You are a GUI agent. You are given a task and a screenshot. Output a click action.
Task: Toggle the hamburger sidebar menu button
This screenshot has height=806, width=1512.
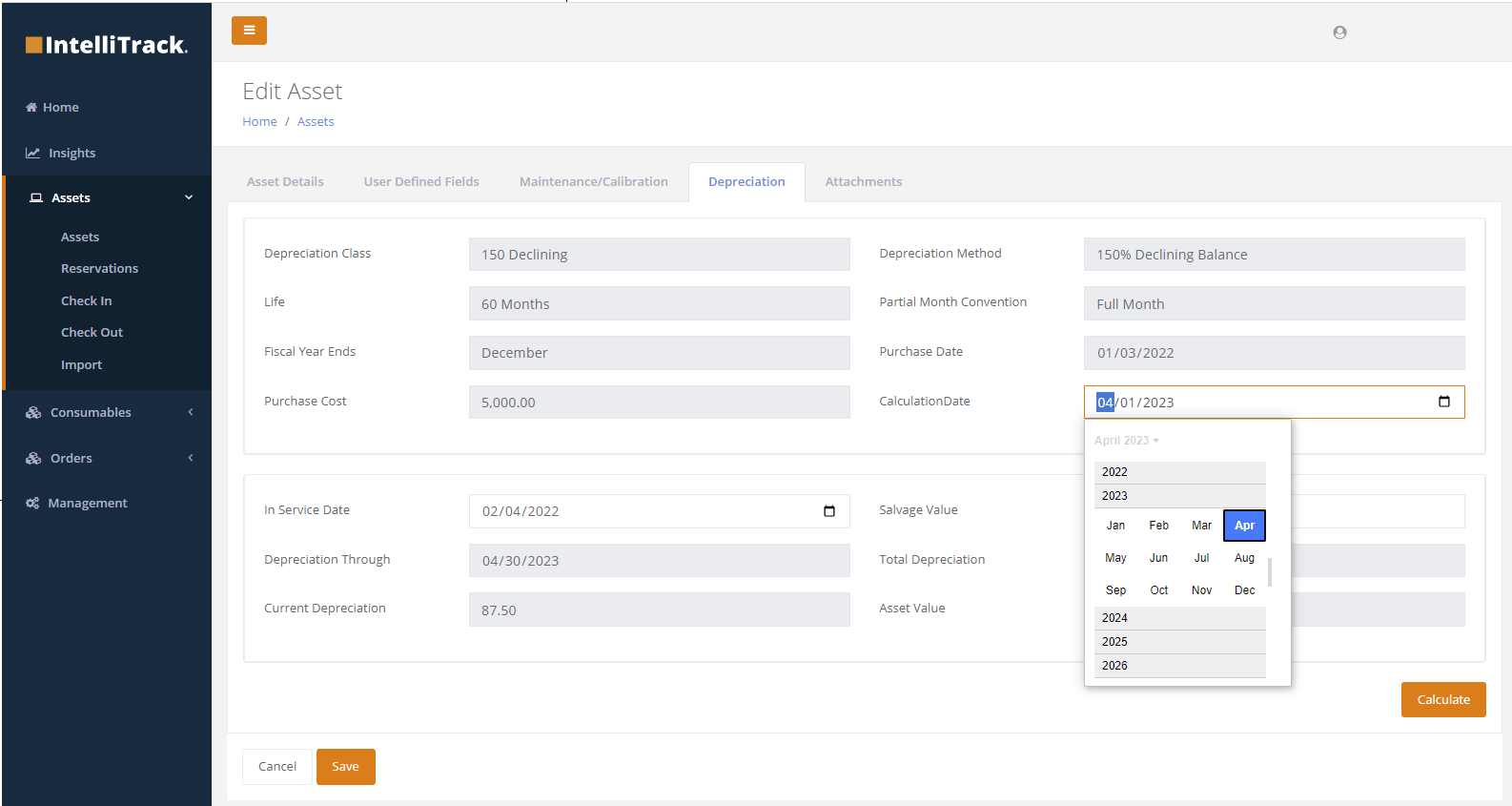(x=249, y=31)
